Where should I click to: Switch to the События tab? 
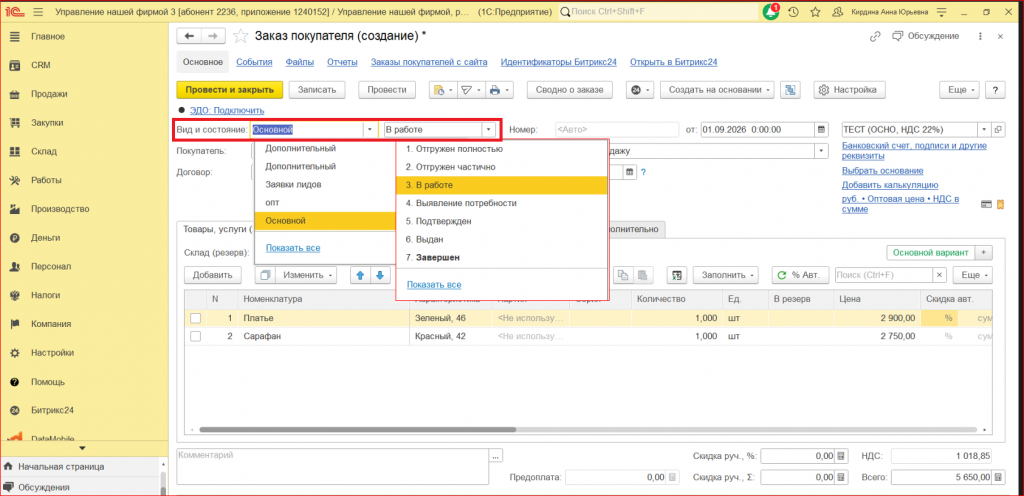[x=254, y=62]
